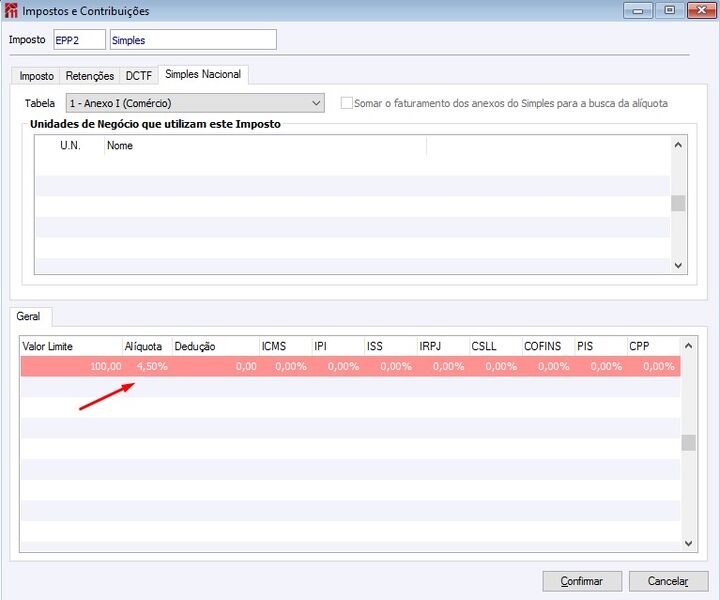Click the IPI column header
Viewport: 720px width, 600px height.
pyautogui.click(x=338, y=346)
